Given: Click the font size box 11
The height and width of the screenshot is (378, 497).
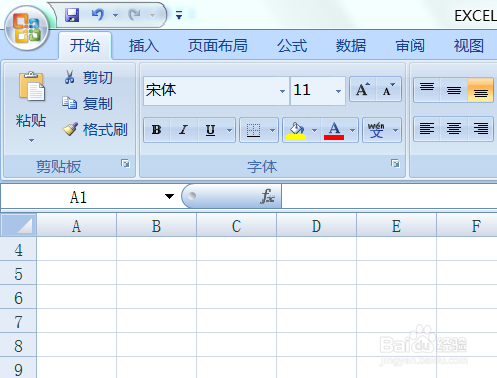Looking at the screenshot, I should point(312,90).
